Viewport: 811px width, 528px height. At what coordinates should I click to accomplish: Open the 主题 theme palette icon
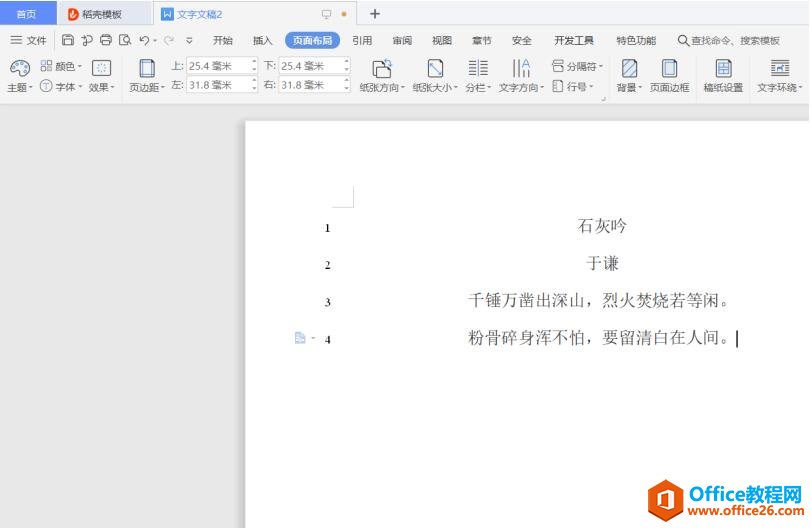(20, 76)
